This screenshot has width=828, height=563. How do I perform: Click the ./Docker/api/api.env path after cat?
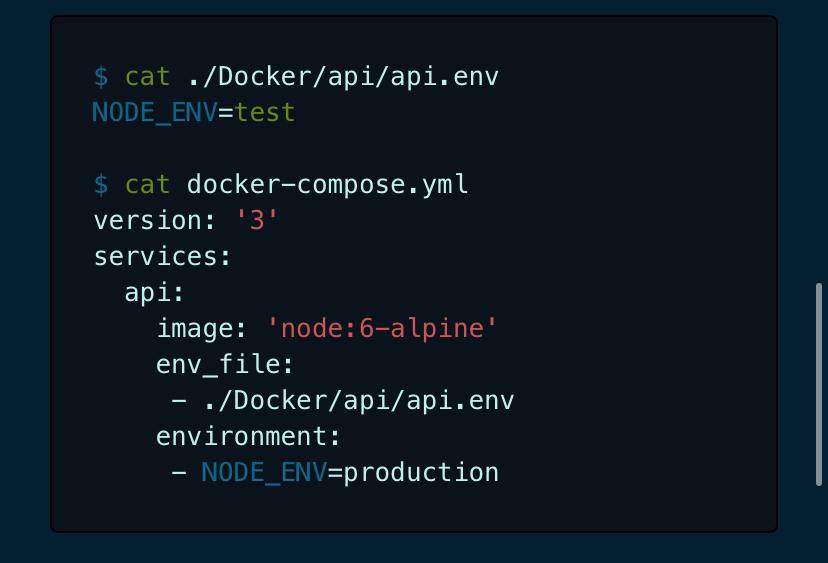pyautogui.click(x=342, y=76)
